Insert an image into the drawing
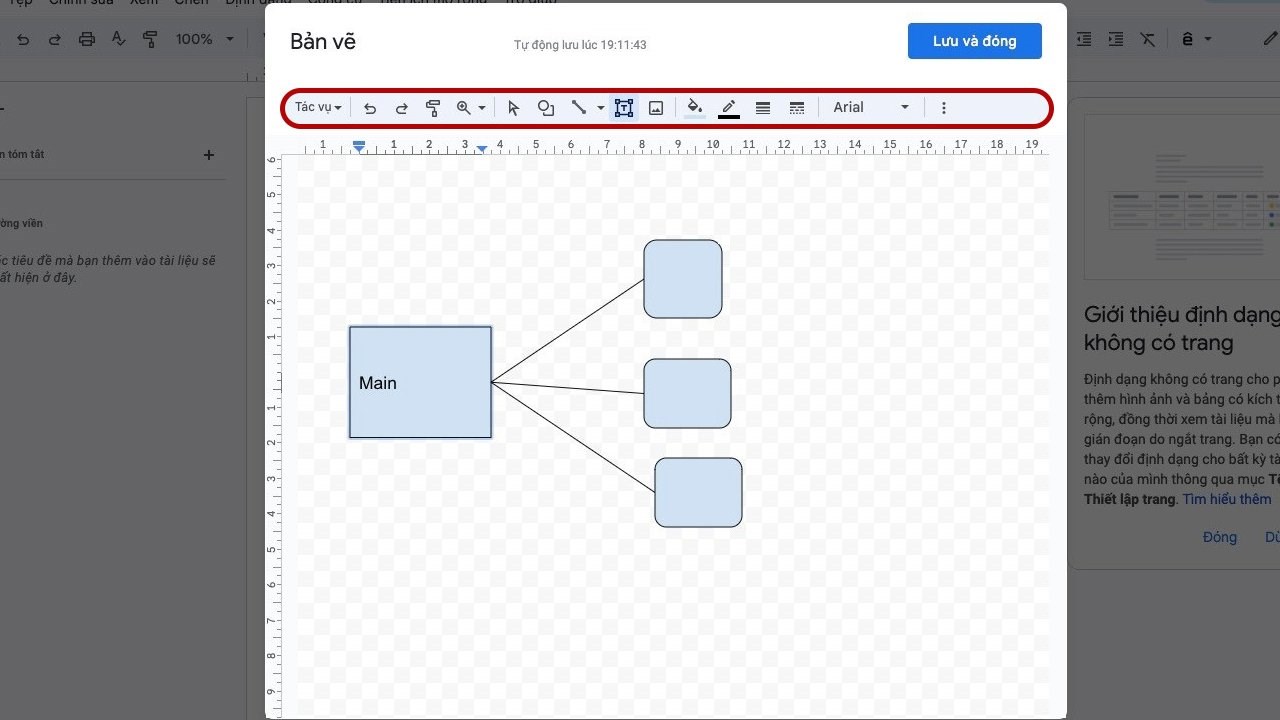This screenshot has height=720, width=1280. click(656, 108)
